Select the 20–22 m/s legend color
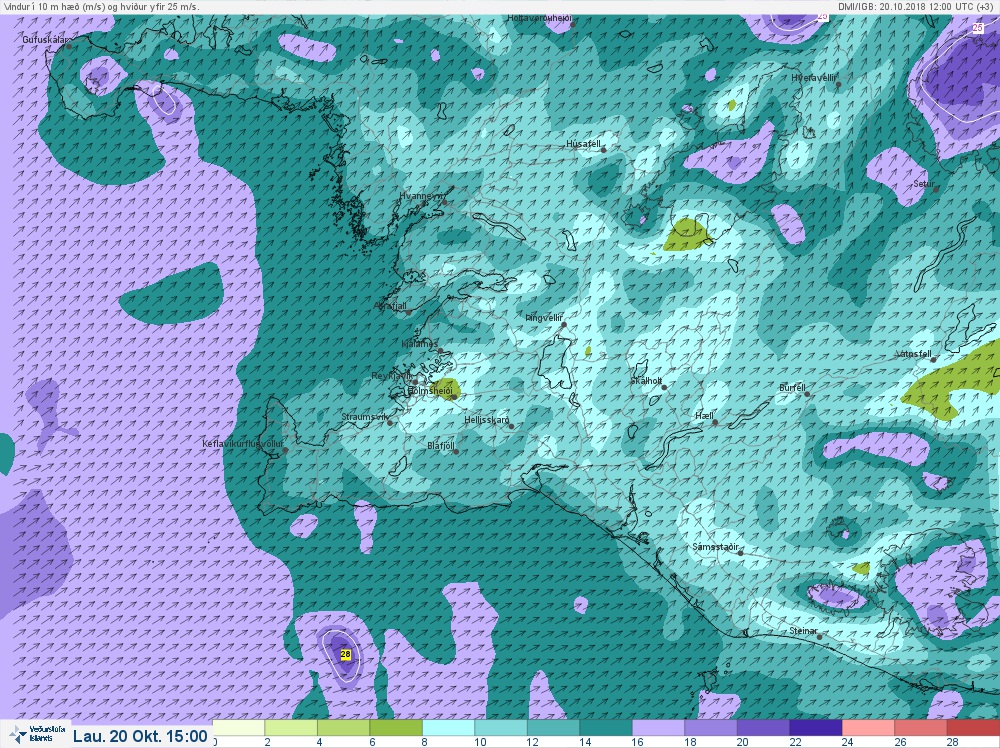The width and height of the screenshot is (1000, 748). click(x=763, y=728)
